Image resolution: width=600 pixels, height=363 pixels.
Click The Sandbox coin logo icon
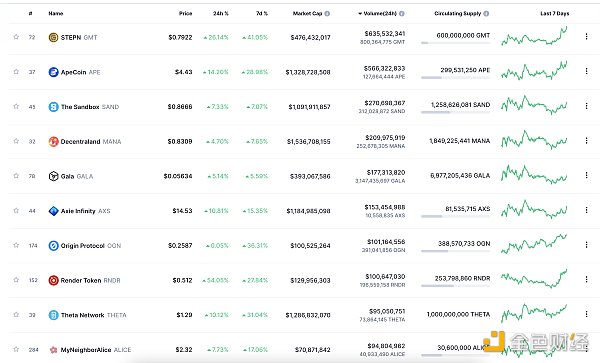(x=53, y=107)
